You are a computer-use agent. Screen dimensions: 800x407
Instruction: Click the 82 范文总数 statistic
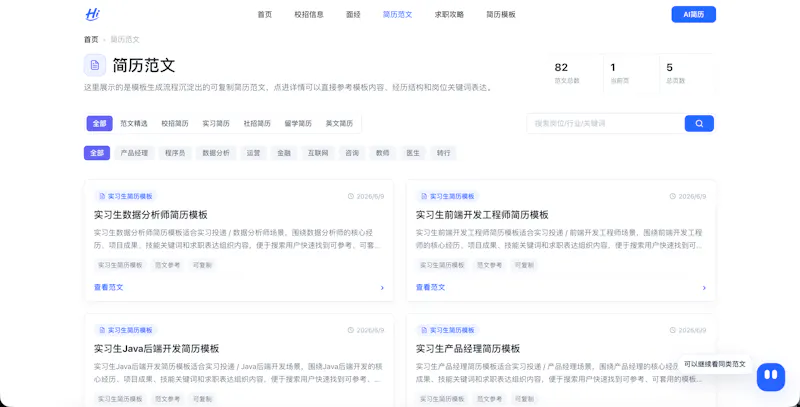[x=575, y=73]
